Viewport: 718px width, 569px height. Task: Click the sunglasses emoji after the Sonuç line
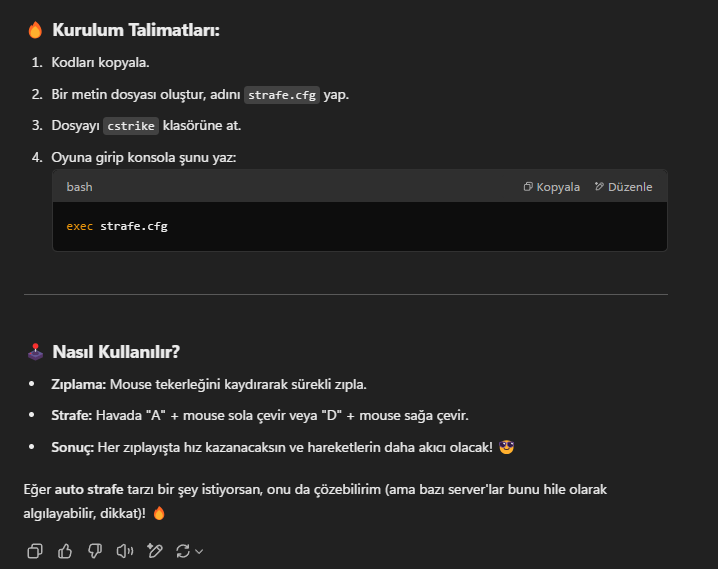506,447
